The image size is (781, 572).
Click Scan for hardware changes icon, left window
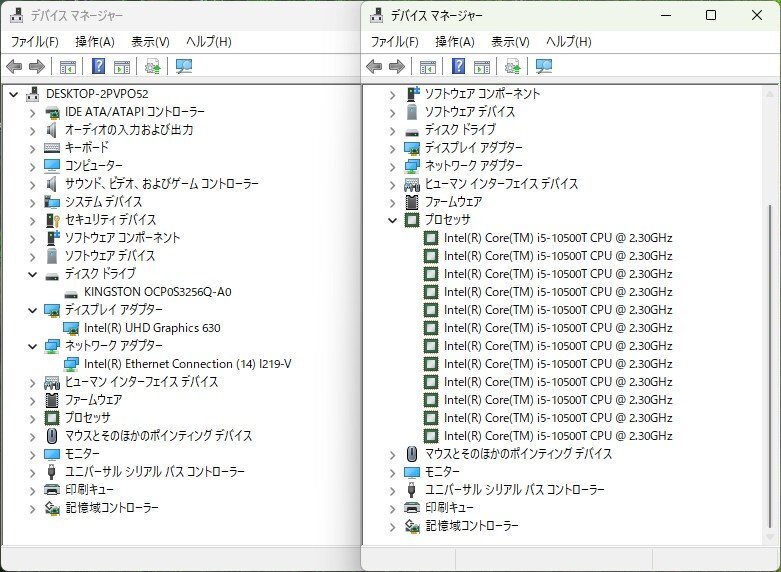184,66
